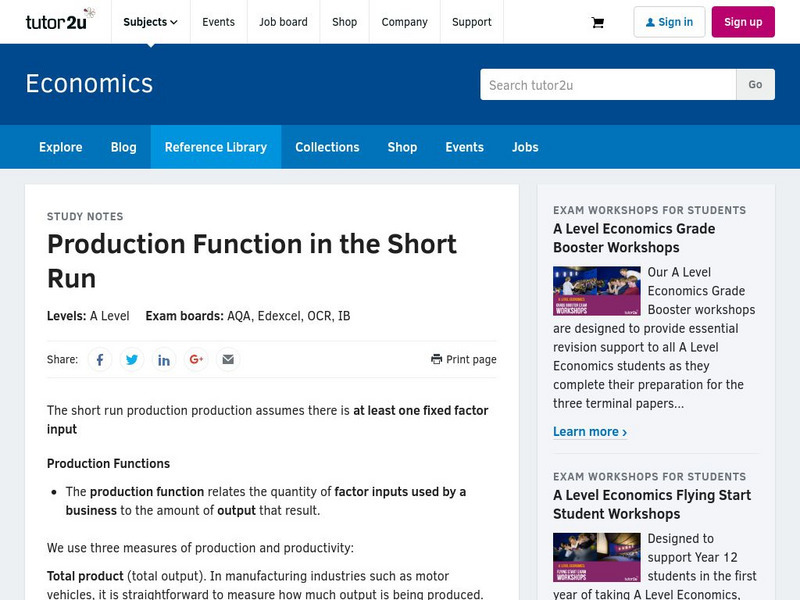Open the Events top menu item
Screen dimensions: 800x600
(x=218, y=22)
